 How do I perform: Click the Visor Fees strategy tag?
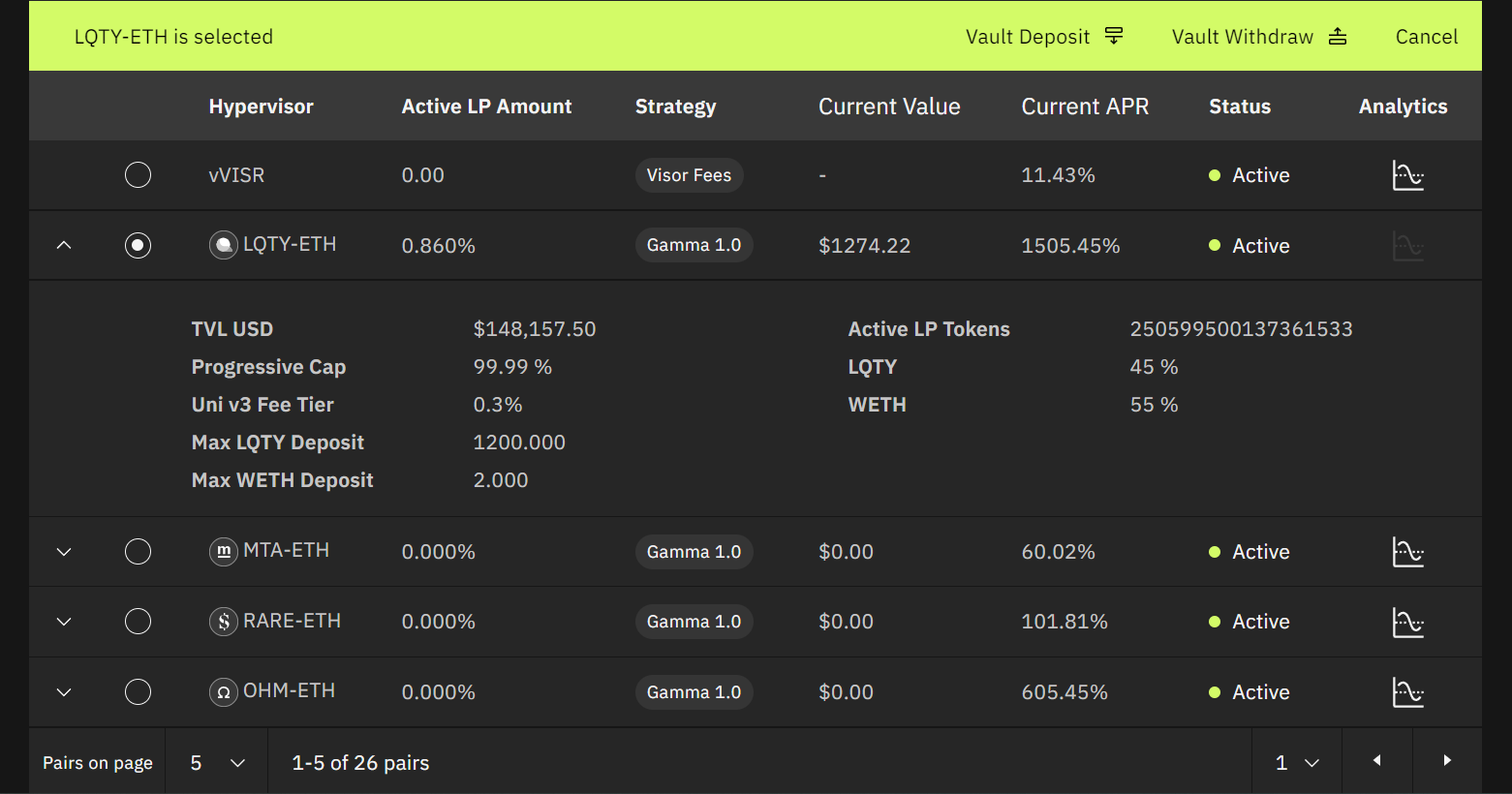689,175
